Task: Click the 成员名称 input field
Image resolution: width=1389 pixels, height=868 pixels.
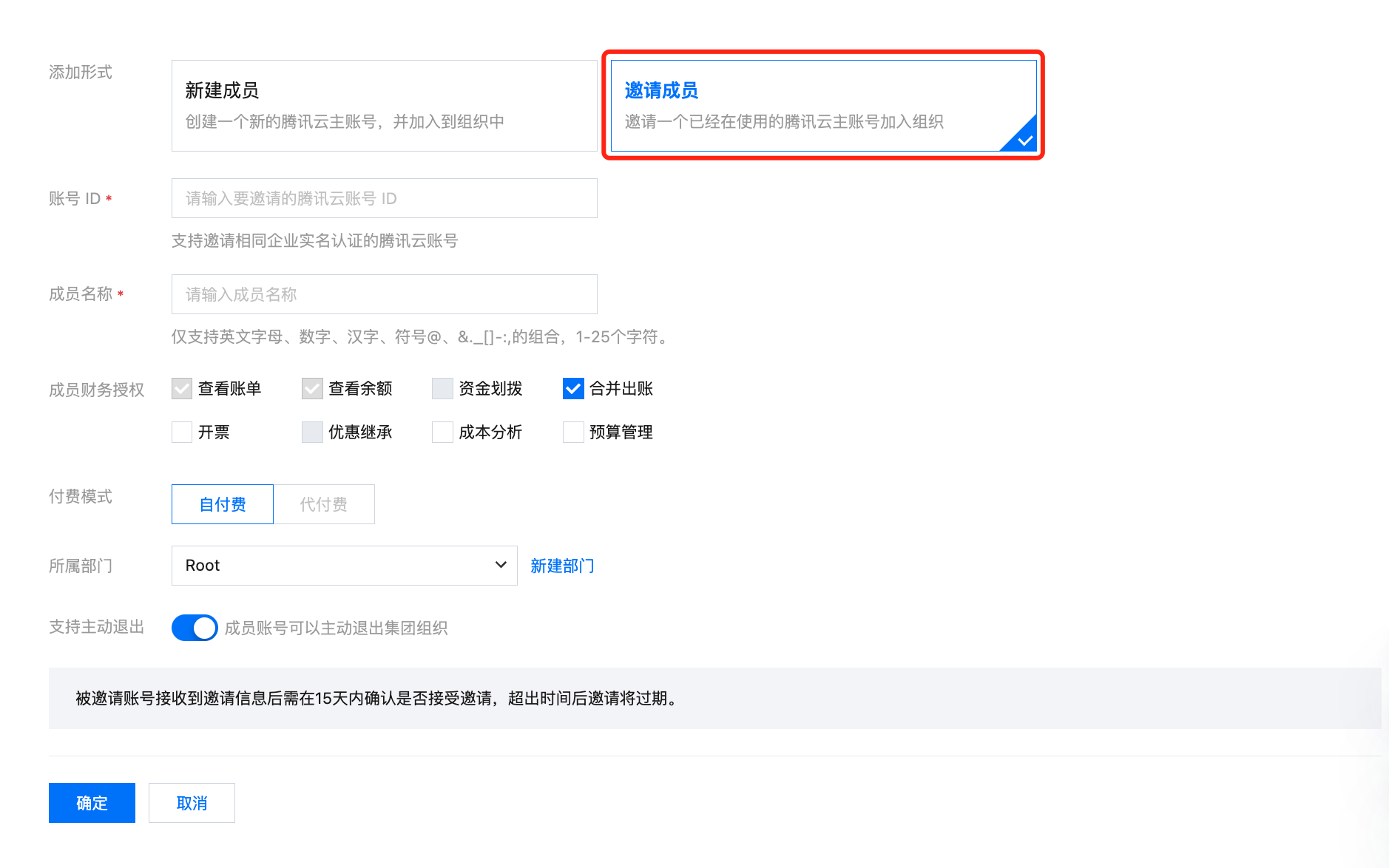Action: pos(384,294)
